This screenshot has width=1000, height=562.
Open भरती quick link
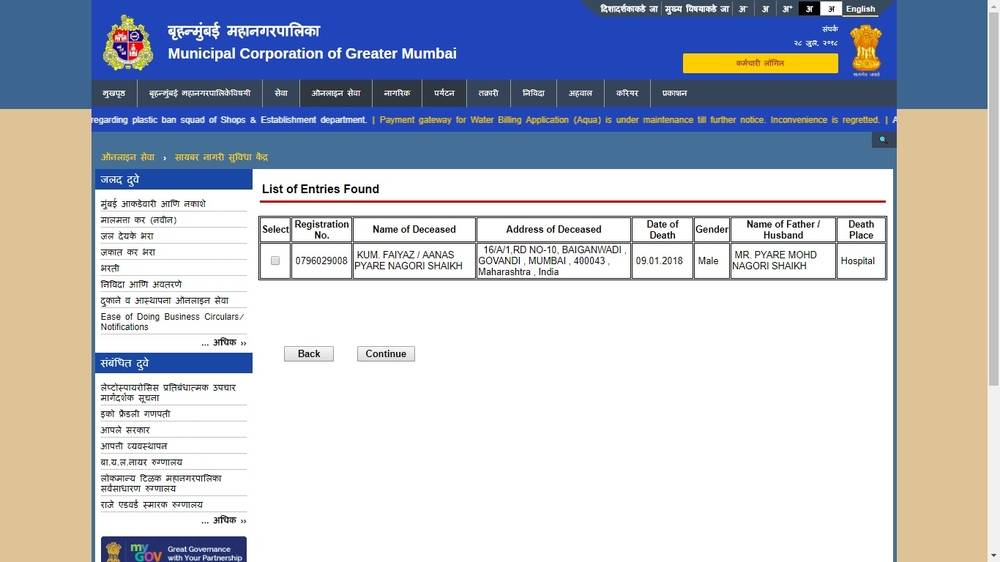pyautogui.click(x=110, y=268)
